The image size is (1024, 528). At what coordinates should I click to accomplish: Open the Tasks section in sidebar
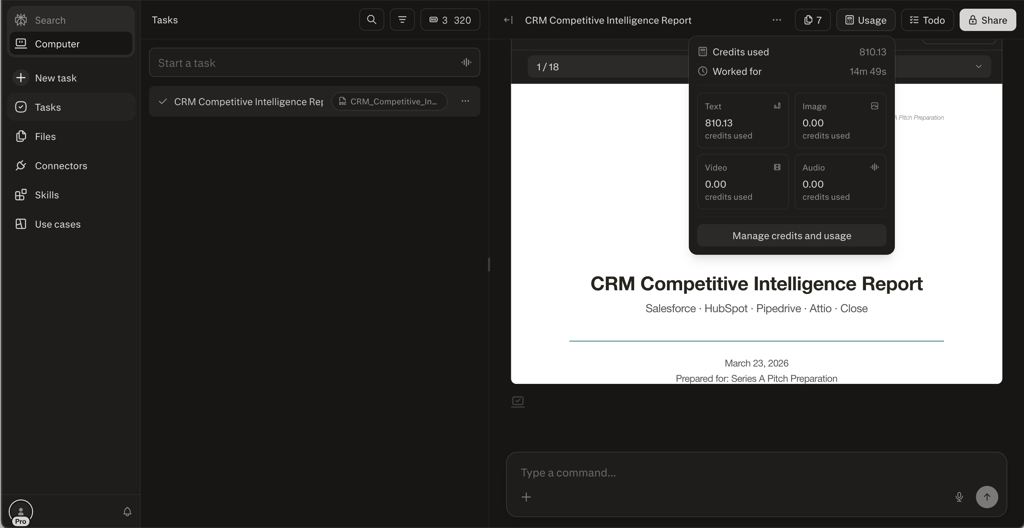point(71,107)
